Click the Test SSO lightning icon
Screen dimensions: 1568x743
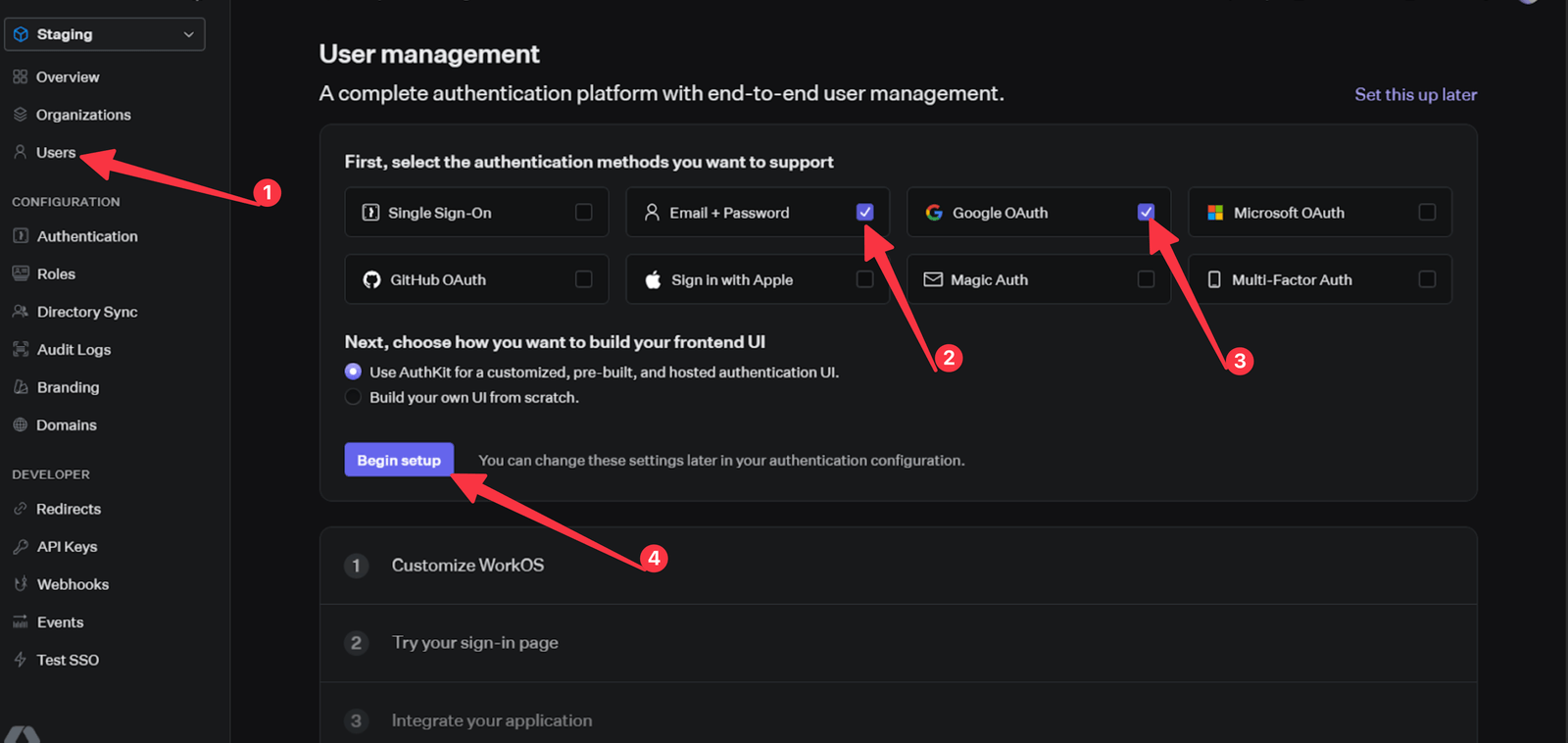20,660
